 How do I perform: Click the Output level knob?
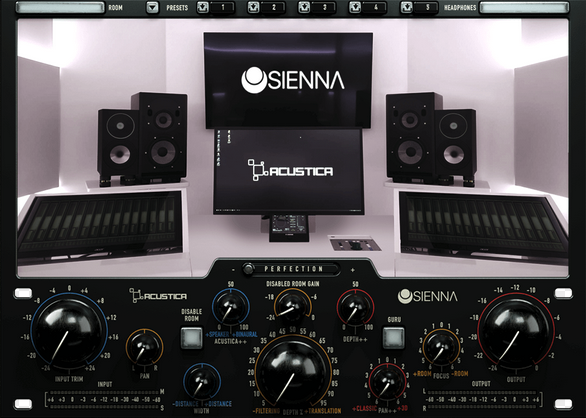516,332
